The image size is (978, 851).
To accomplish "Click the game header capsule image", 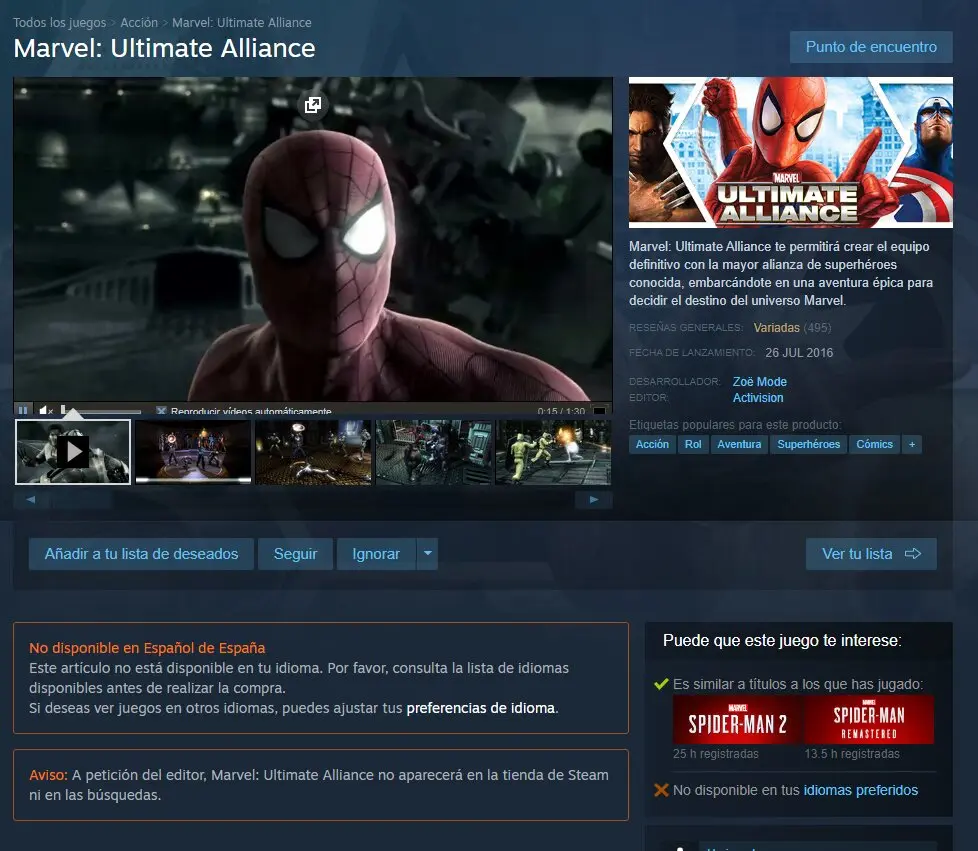I will click(790, 152).
